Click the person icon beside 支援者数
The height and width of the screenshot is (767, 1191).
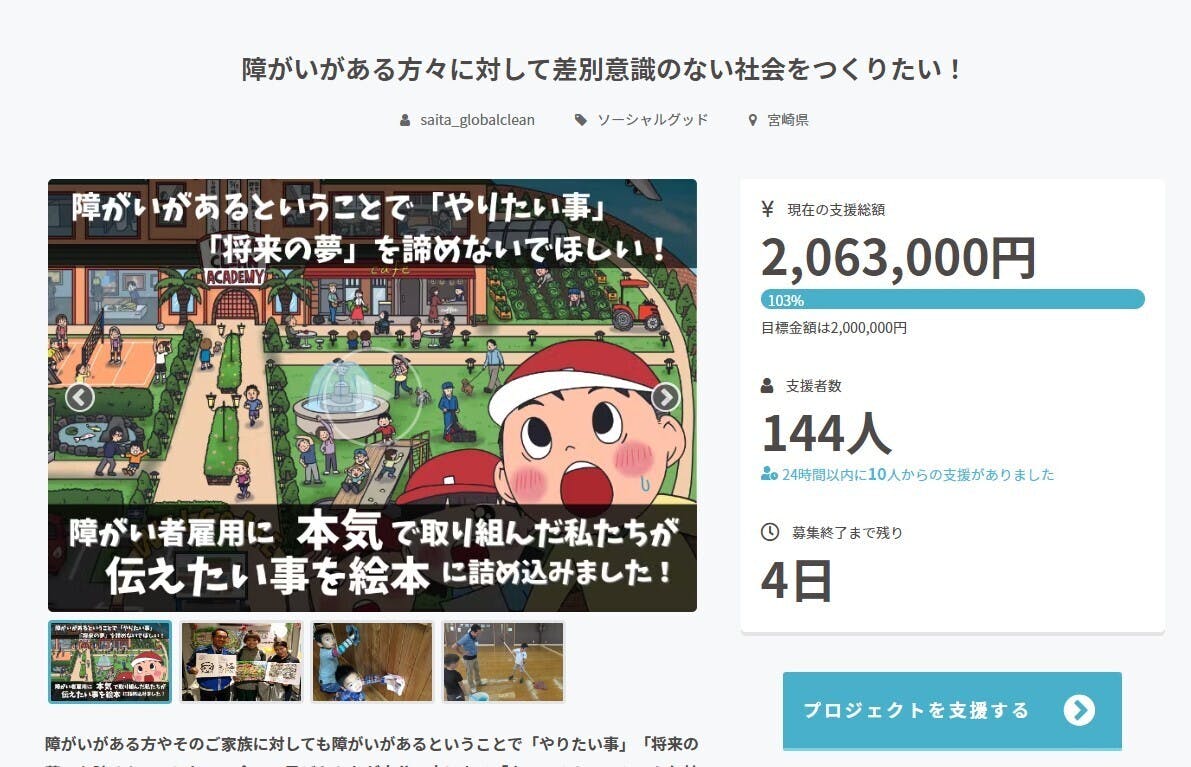click(x=767, y=386)
